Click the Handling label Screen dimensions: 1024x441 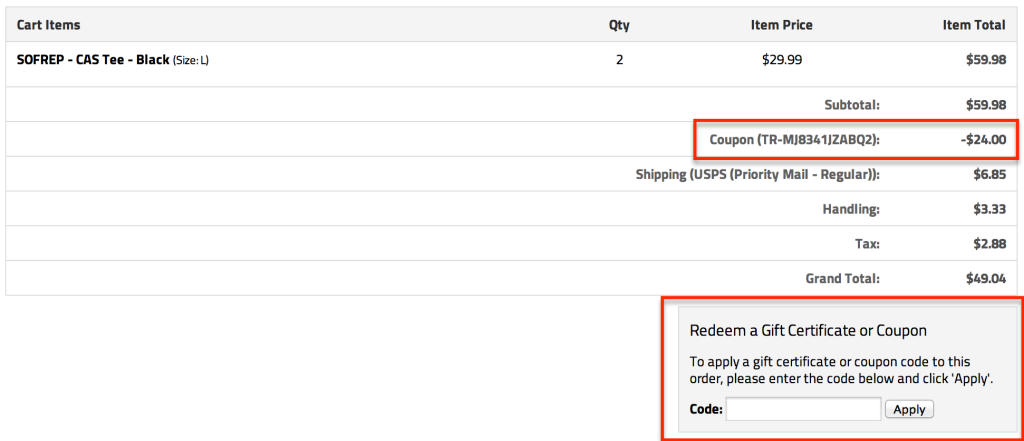point(851,209)
